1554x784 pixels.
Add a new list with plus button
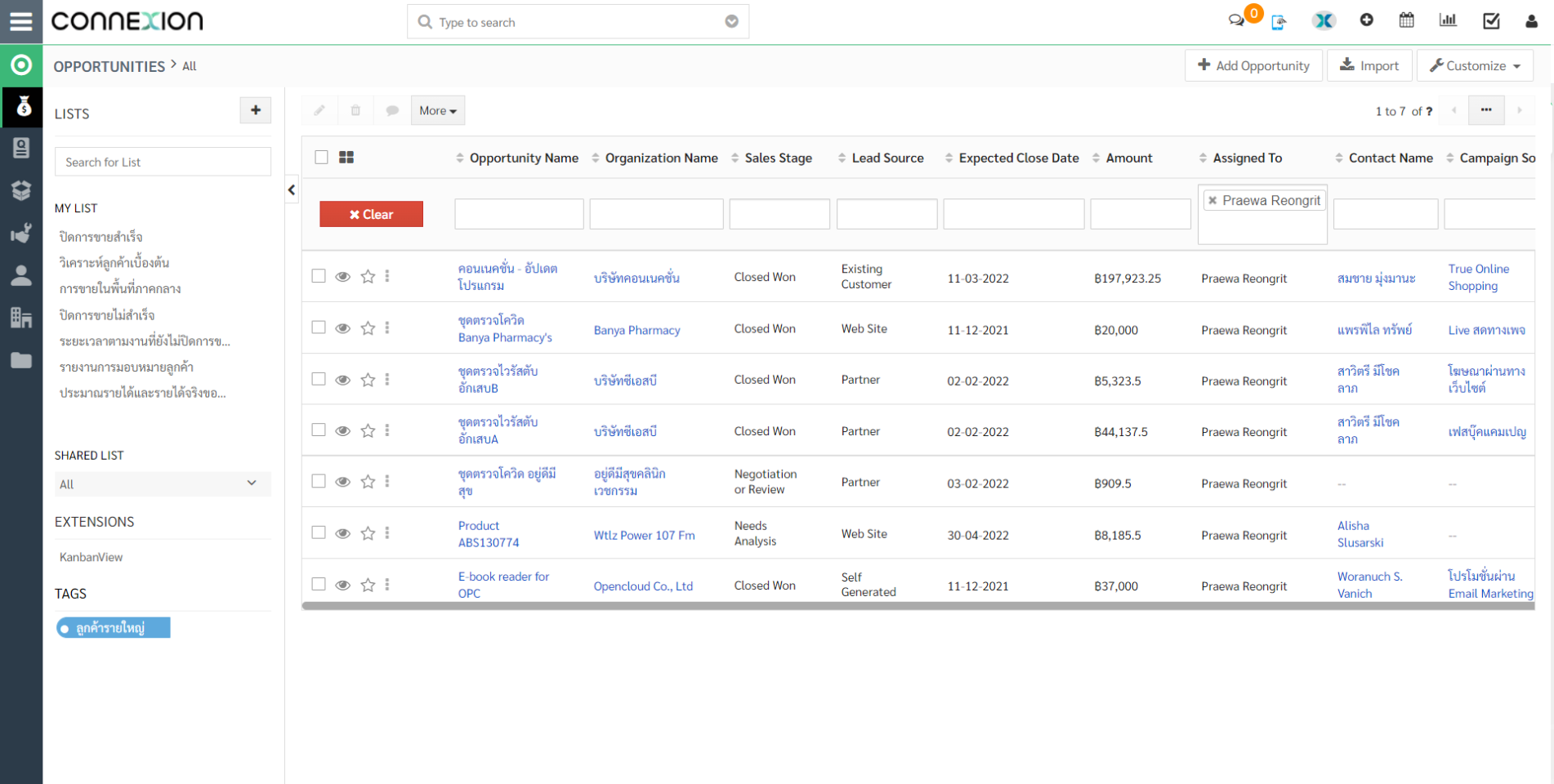pos(255,110)
